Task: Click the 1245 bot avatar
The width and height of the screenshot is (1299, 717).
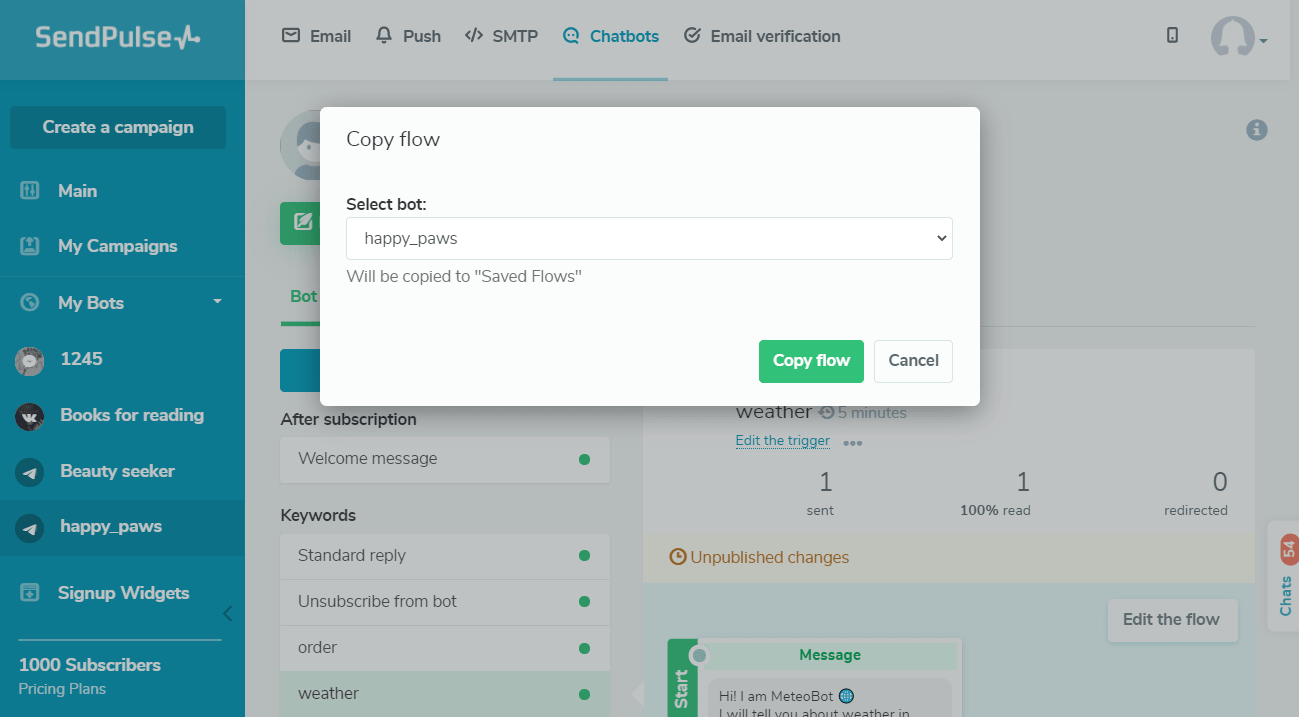Action: pos(30,360)
